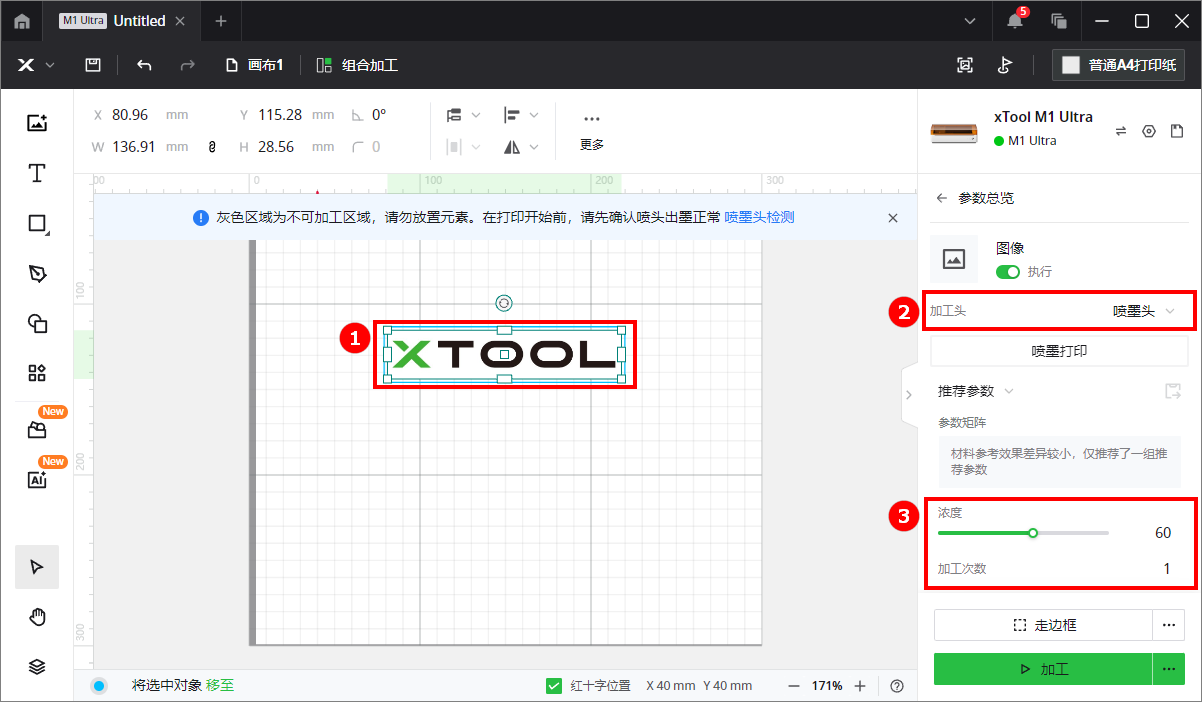
Task: Click the 移至 link in status bar
Action: click(220, 686)
